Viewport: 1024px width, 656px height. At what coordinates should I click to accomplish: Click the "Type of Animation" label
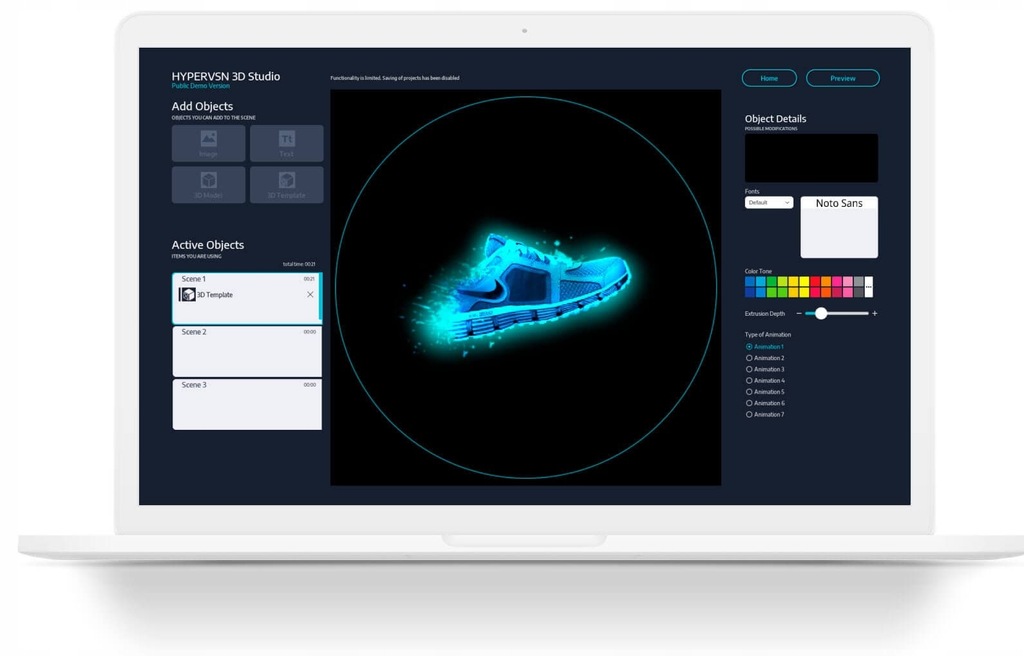coord(768,335)
